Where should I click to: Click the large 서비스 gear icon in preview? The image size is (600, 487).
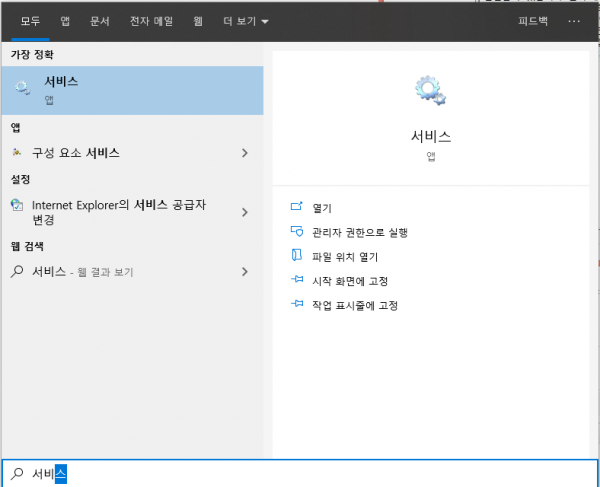pyautogui.click(x=430, y=90)
